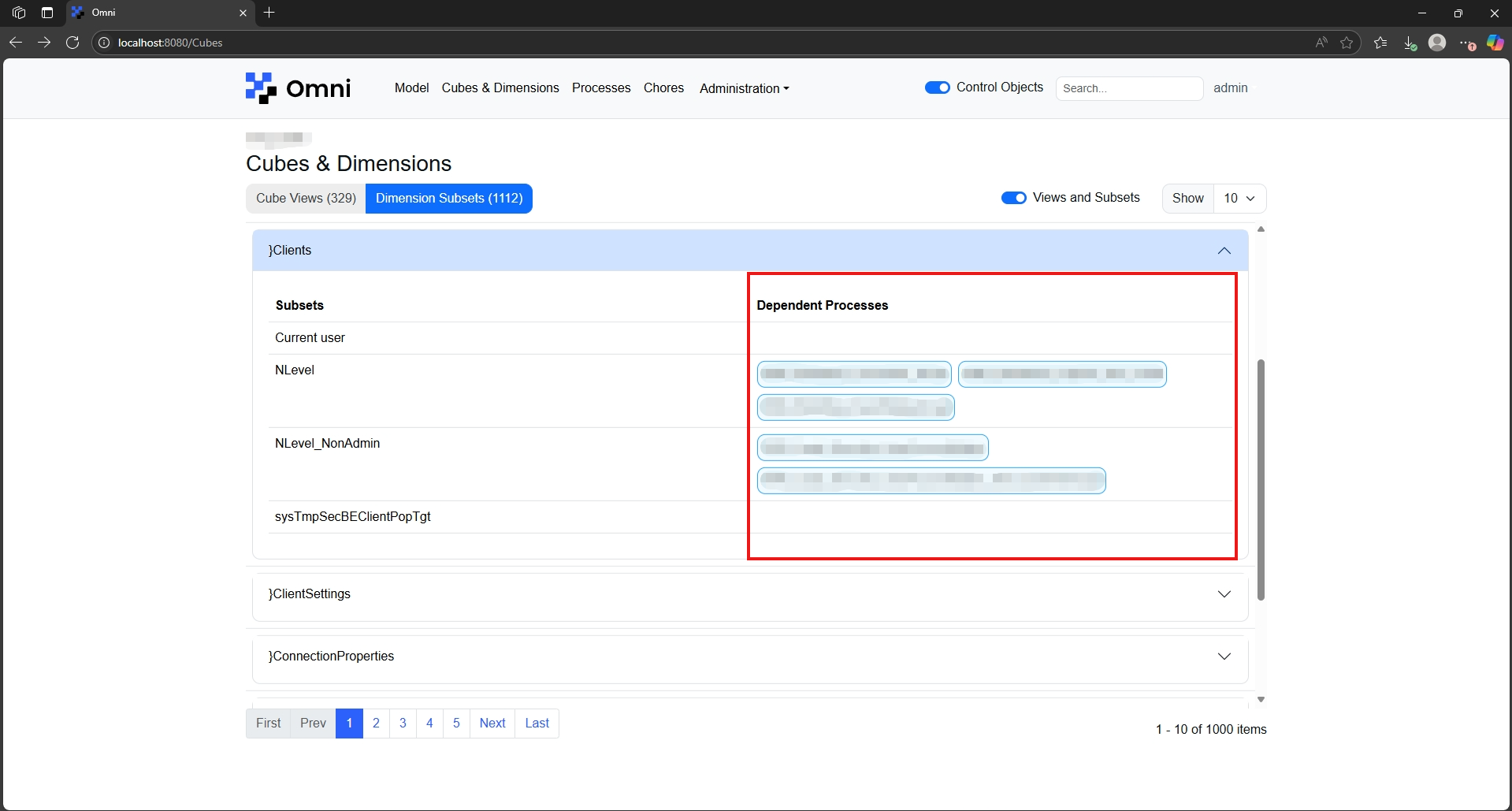Reload the page with refresh icon

pyautogui.click(x=72, y=43)
